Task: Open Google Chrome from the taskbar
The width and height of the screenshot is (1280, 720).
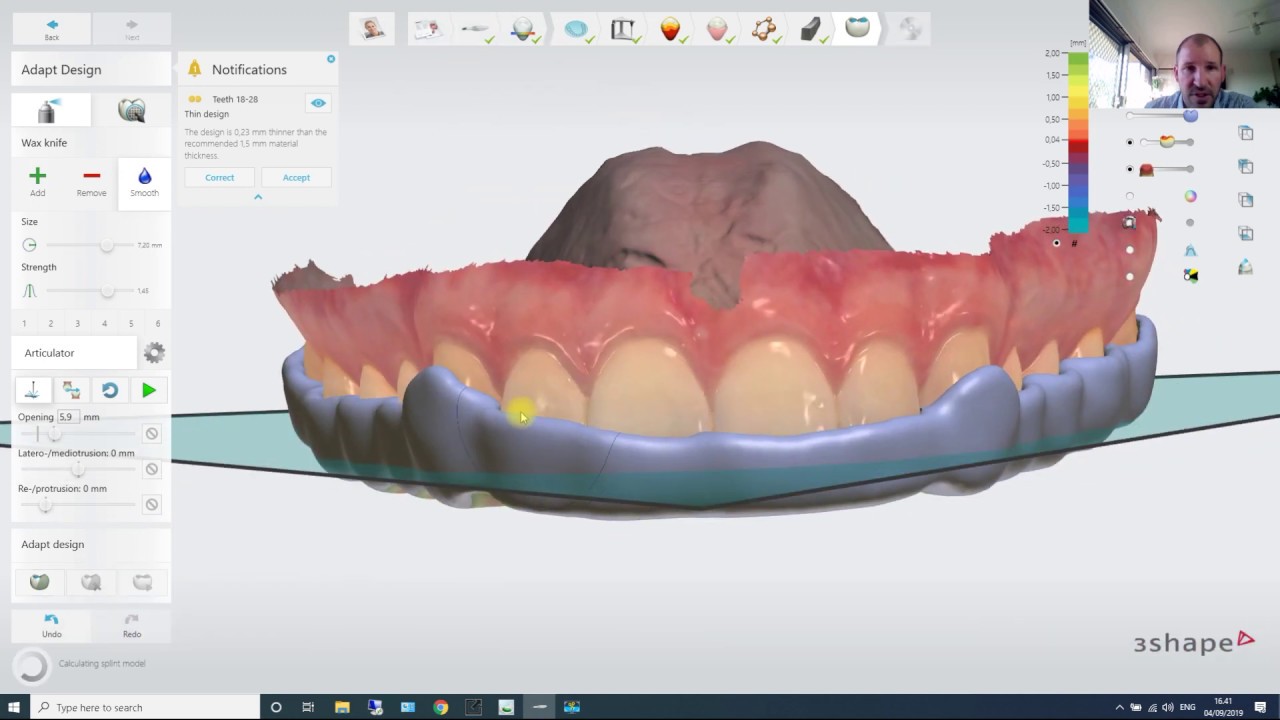Action: pos(440,707)
